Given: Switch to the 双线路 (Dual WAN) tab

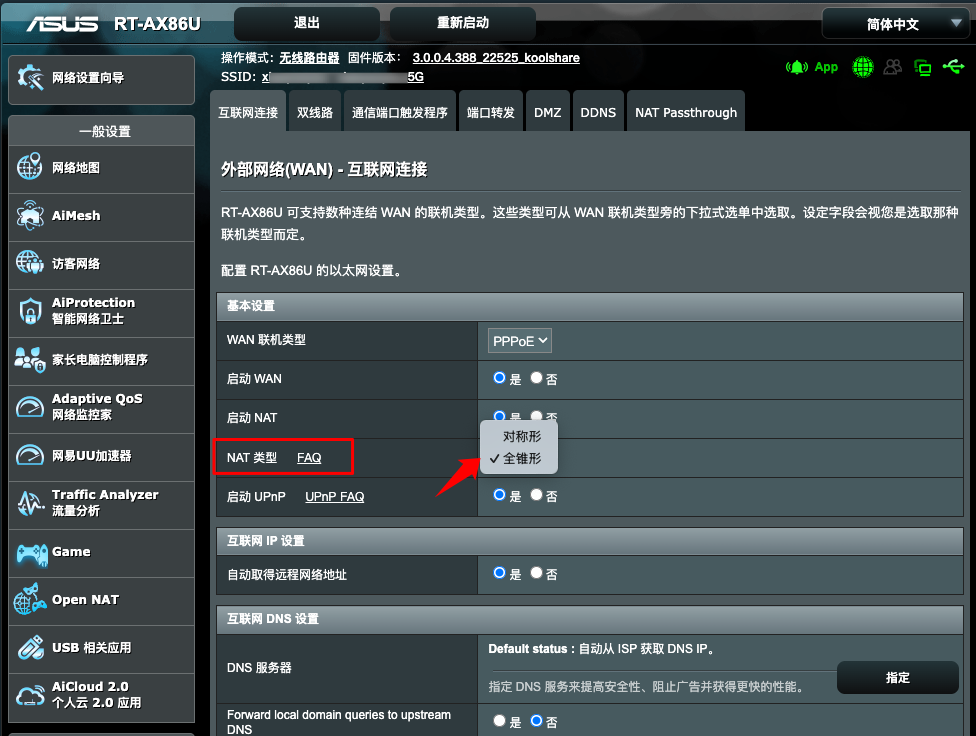Looking at the screenshot, I should tap(315, 112).
